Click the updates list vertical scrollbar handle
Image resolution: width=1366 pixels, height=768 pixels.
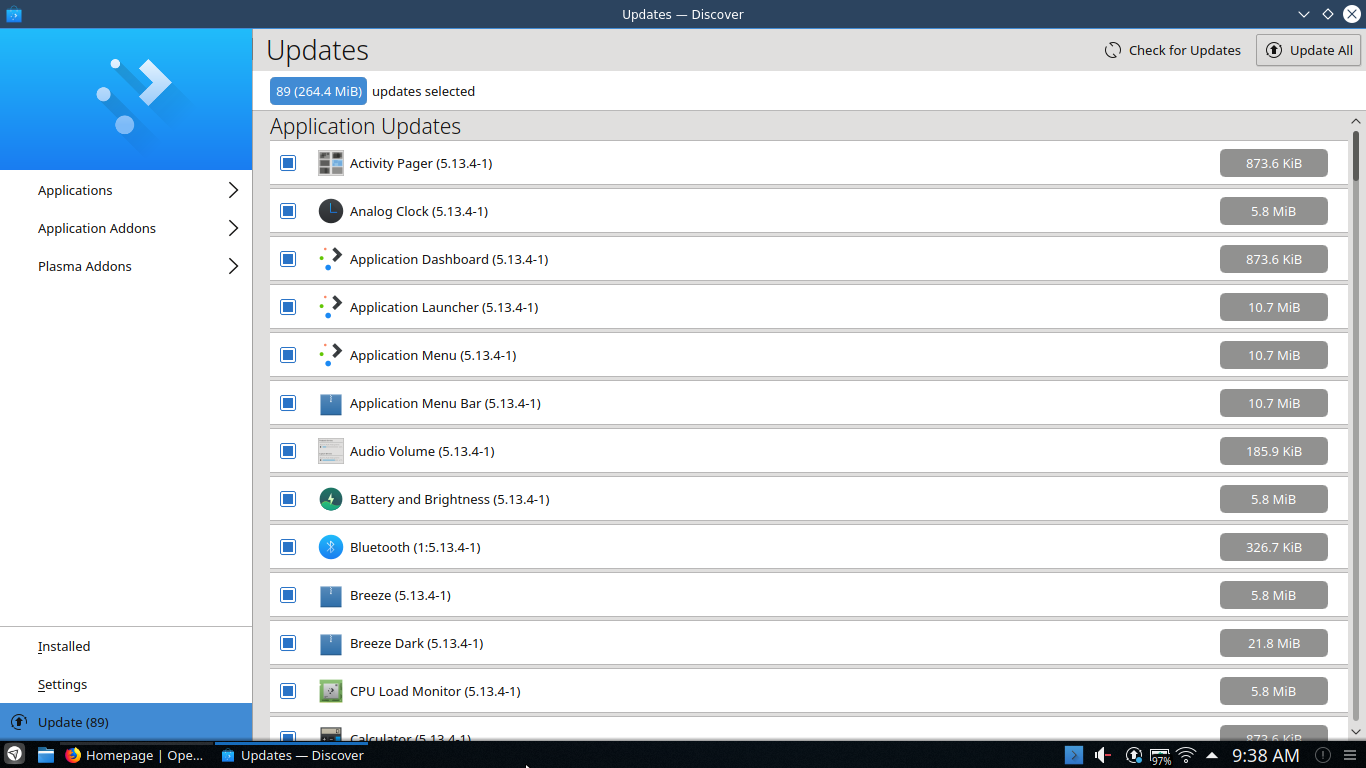click(x=1356, y=154)
